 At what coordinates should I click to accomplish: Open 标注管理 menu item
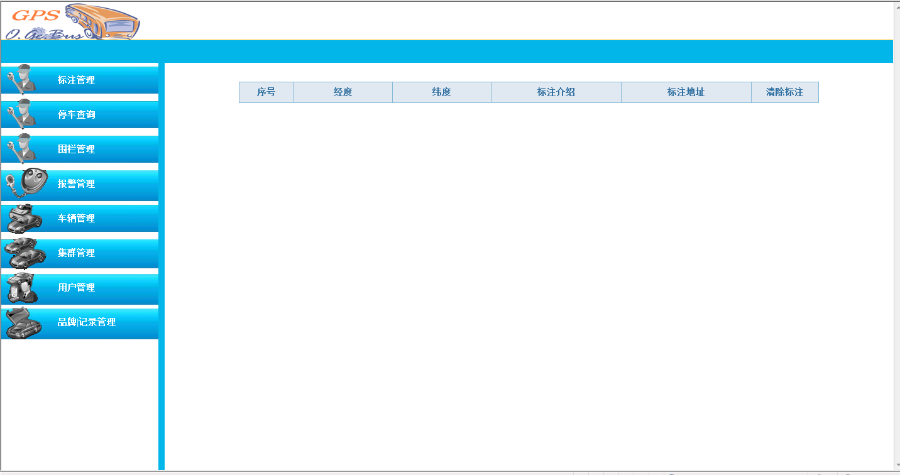click(79, 80)
